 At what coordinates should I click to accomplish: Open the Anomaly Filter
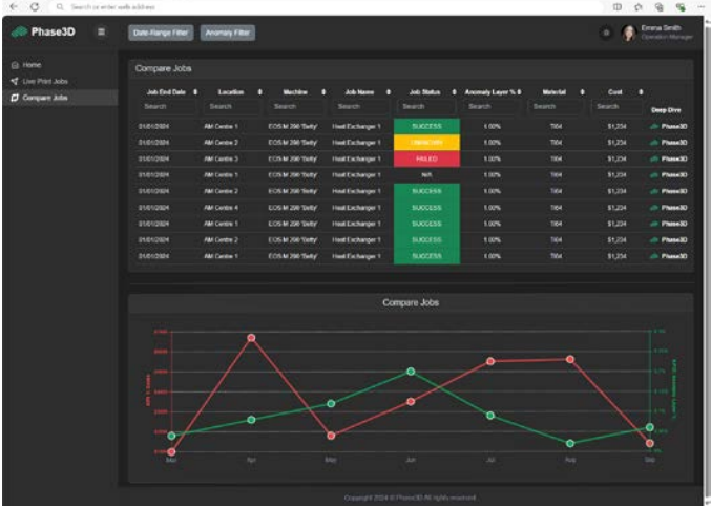point(227,33)
